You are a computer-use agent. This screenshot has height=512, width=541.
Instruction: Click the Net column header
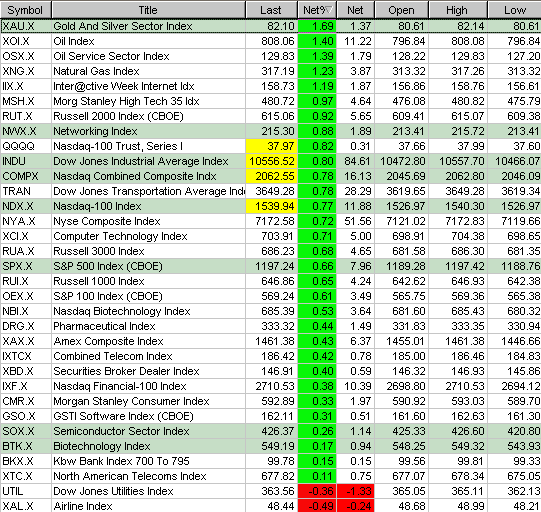click(355, 10)
